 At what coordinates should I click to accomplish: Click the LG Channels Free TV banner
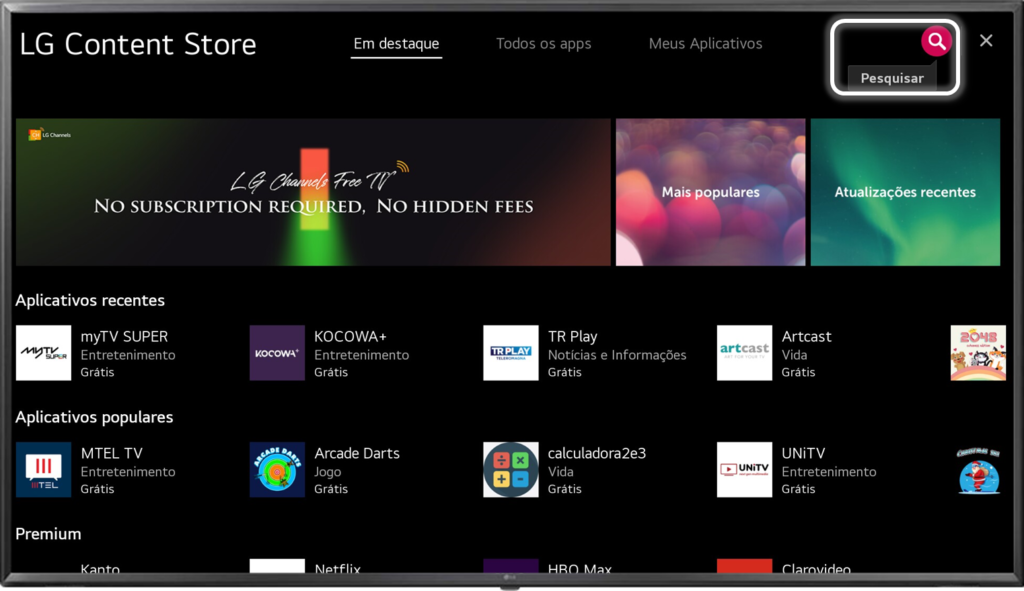click(x=313, y=192)
